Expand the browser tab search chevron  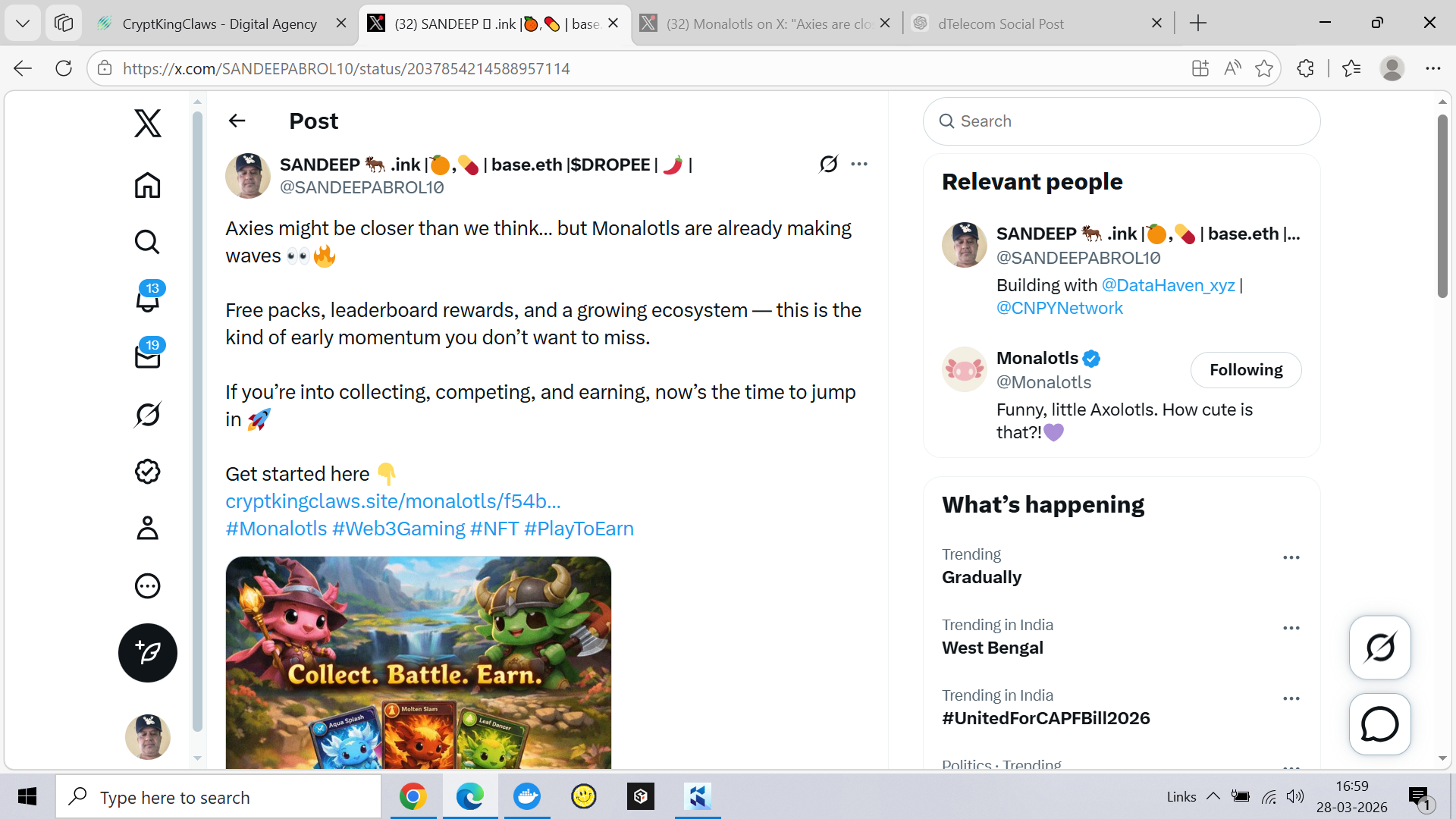tap(23, 24)
